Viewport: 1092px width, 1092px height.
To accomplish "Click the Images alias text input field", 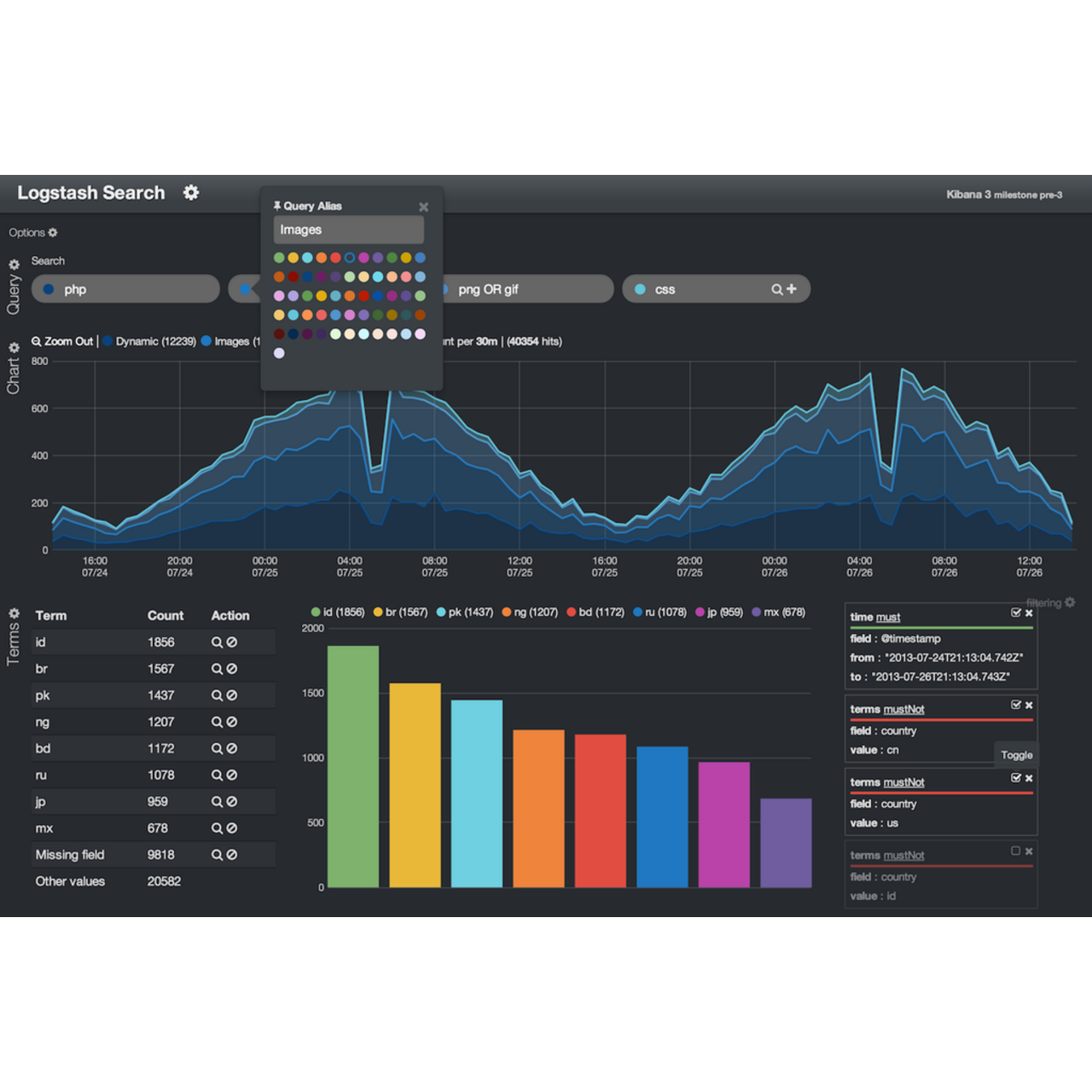I will [347, 229].
